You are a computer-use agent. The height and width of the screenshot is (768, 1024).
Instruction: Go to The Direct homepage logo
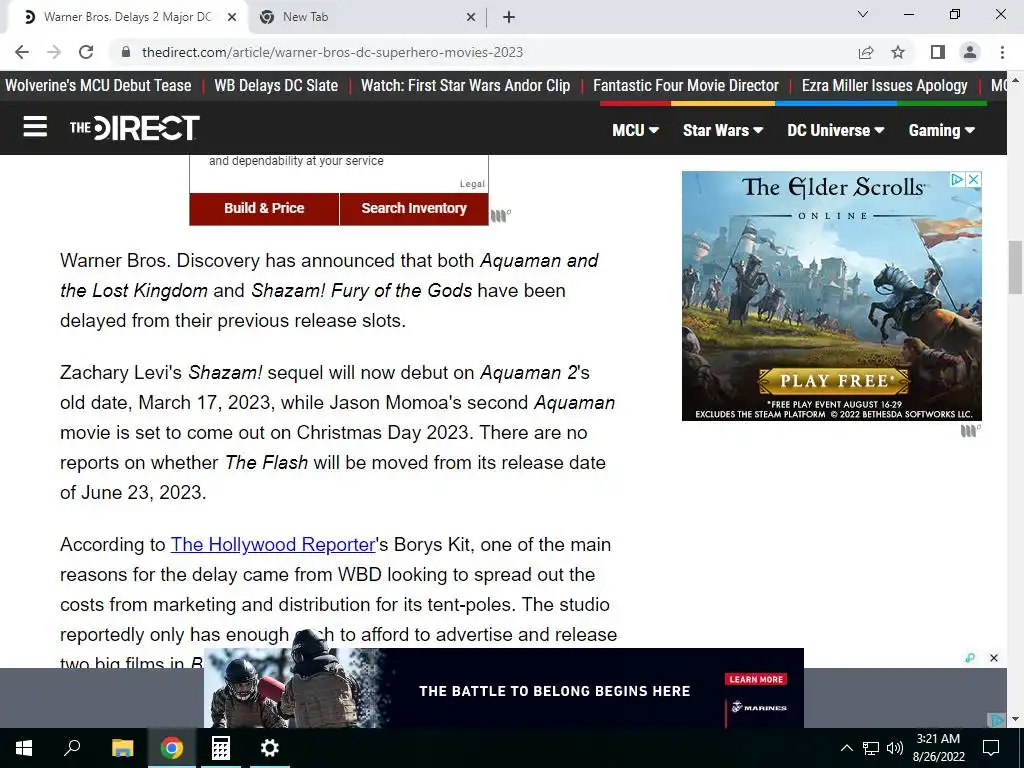tap(135, 127)
